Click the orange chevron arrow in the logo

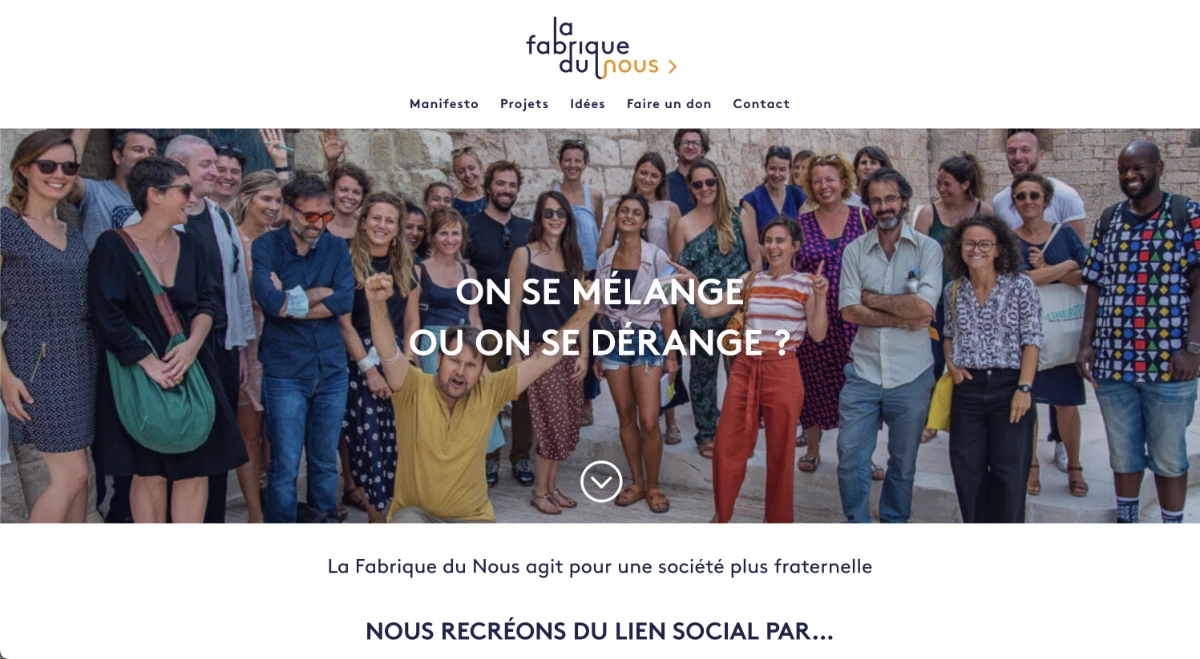[672, 67]
